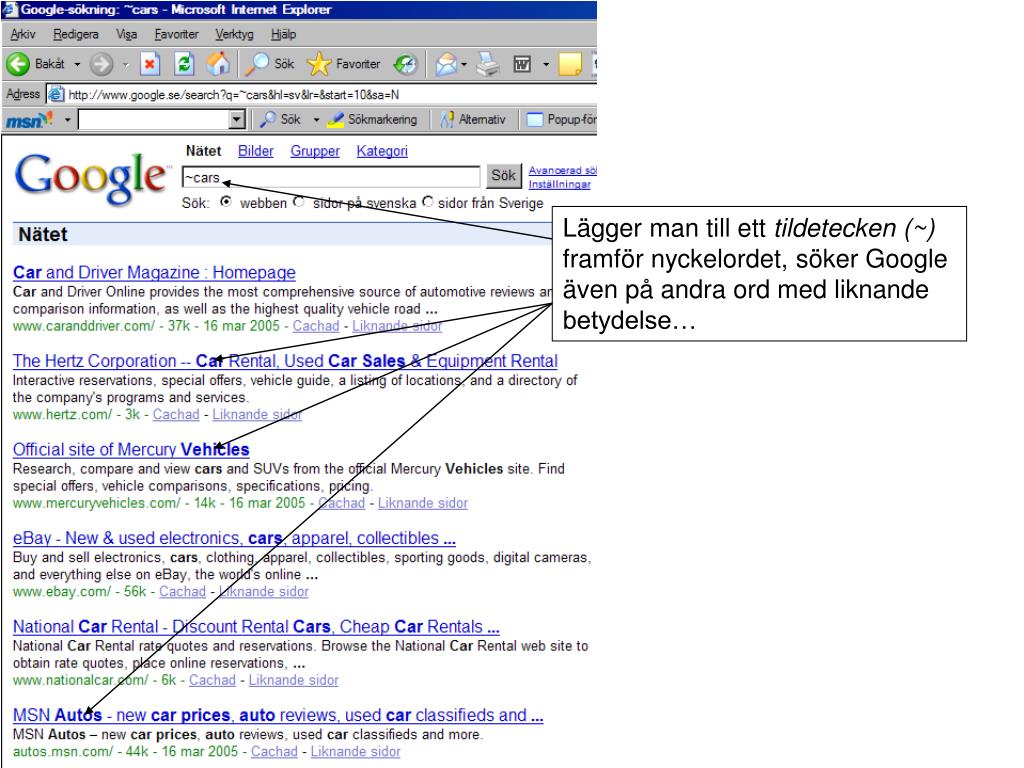Click the grey forward arrow icon
This screenshot has width=1024, height=768.
point(101,64)
